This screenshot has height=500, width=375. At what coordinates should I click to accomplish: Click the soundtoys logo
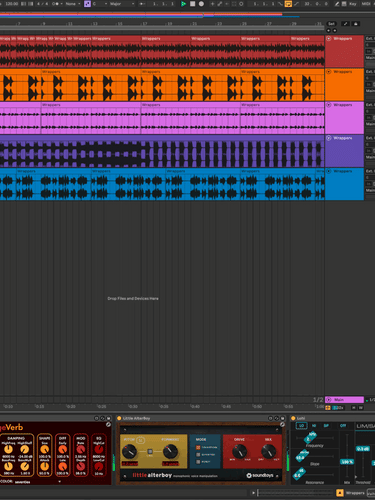(x=260, y=475)
